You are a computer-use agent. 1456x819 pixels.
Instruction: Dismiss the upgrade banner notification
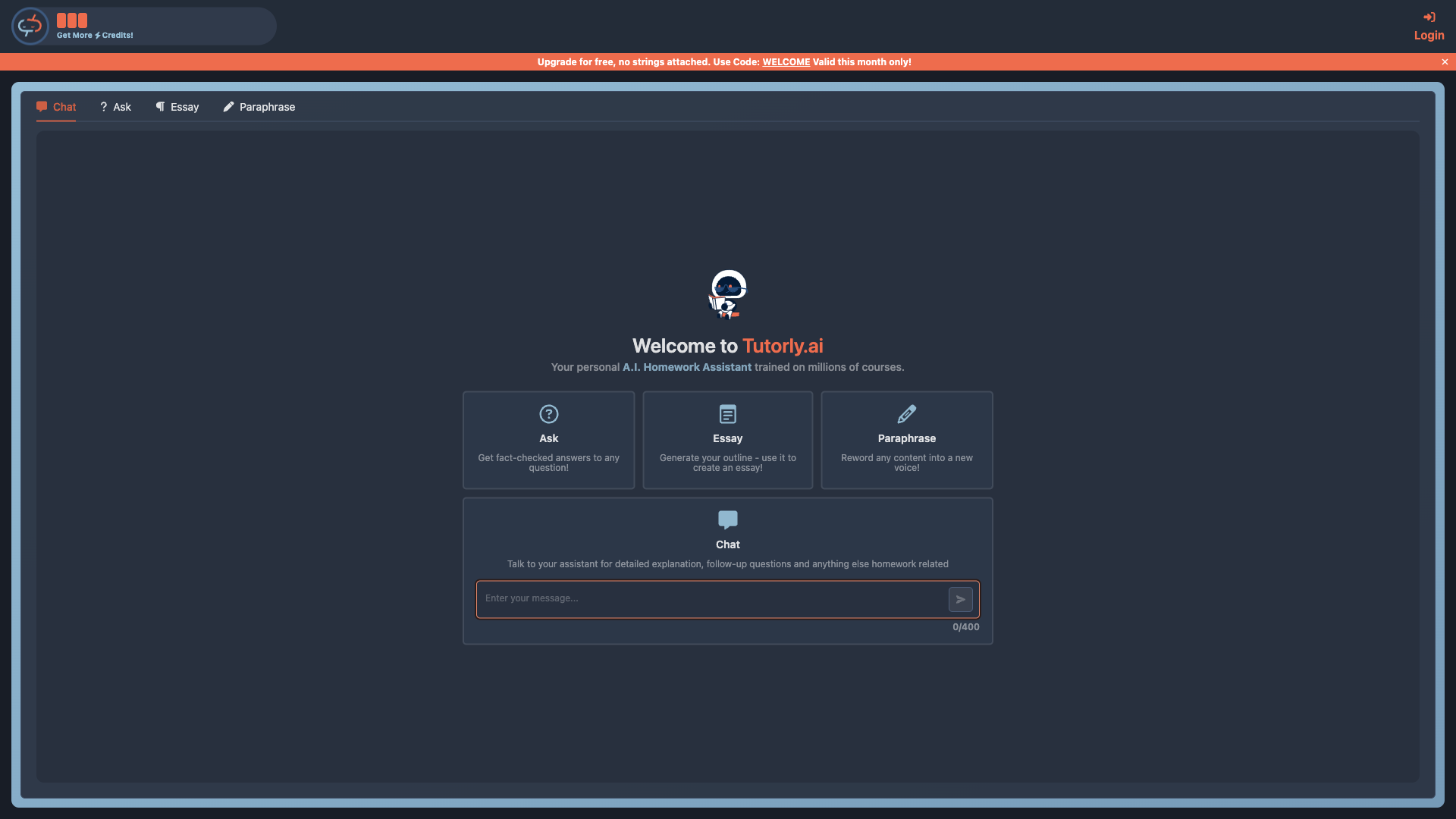click(x=1445, y=62)
